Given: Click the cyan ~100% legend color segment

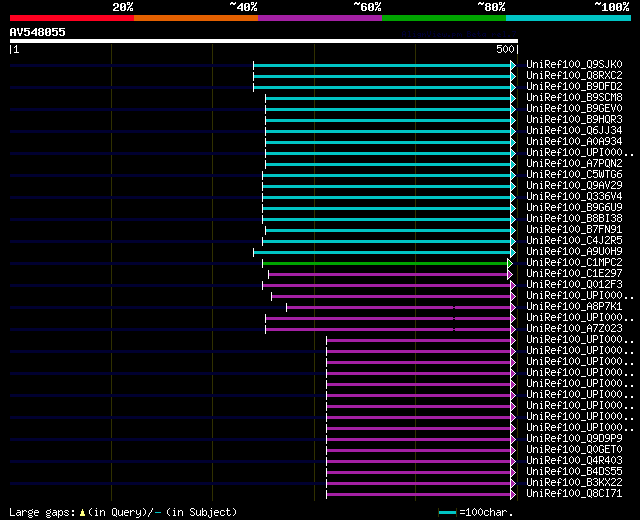Looking at the screenshot, I should 568,18.
